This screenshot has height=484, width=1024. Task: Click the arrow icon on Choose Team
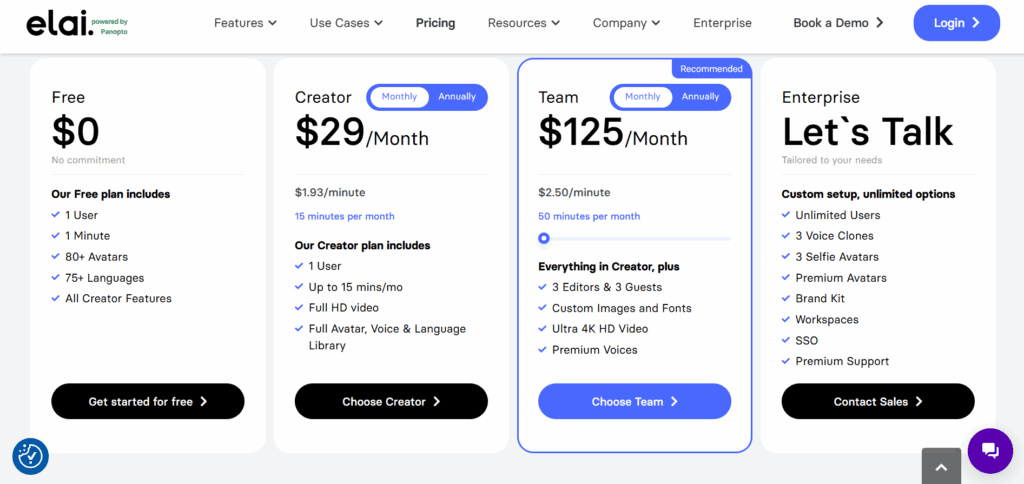674,402
